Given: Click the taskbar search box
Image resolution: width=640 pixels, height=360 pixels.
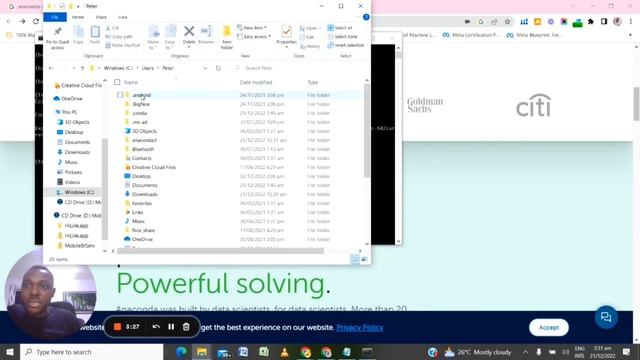Looking at the screenshot, I should click(x=91, y=352).
